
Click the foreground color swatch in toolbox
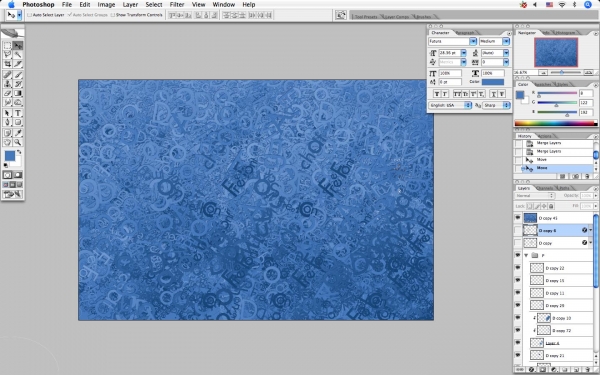(10, 156)
